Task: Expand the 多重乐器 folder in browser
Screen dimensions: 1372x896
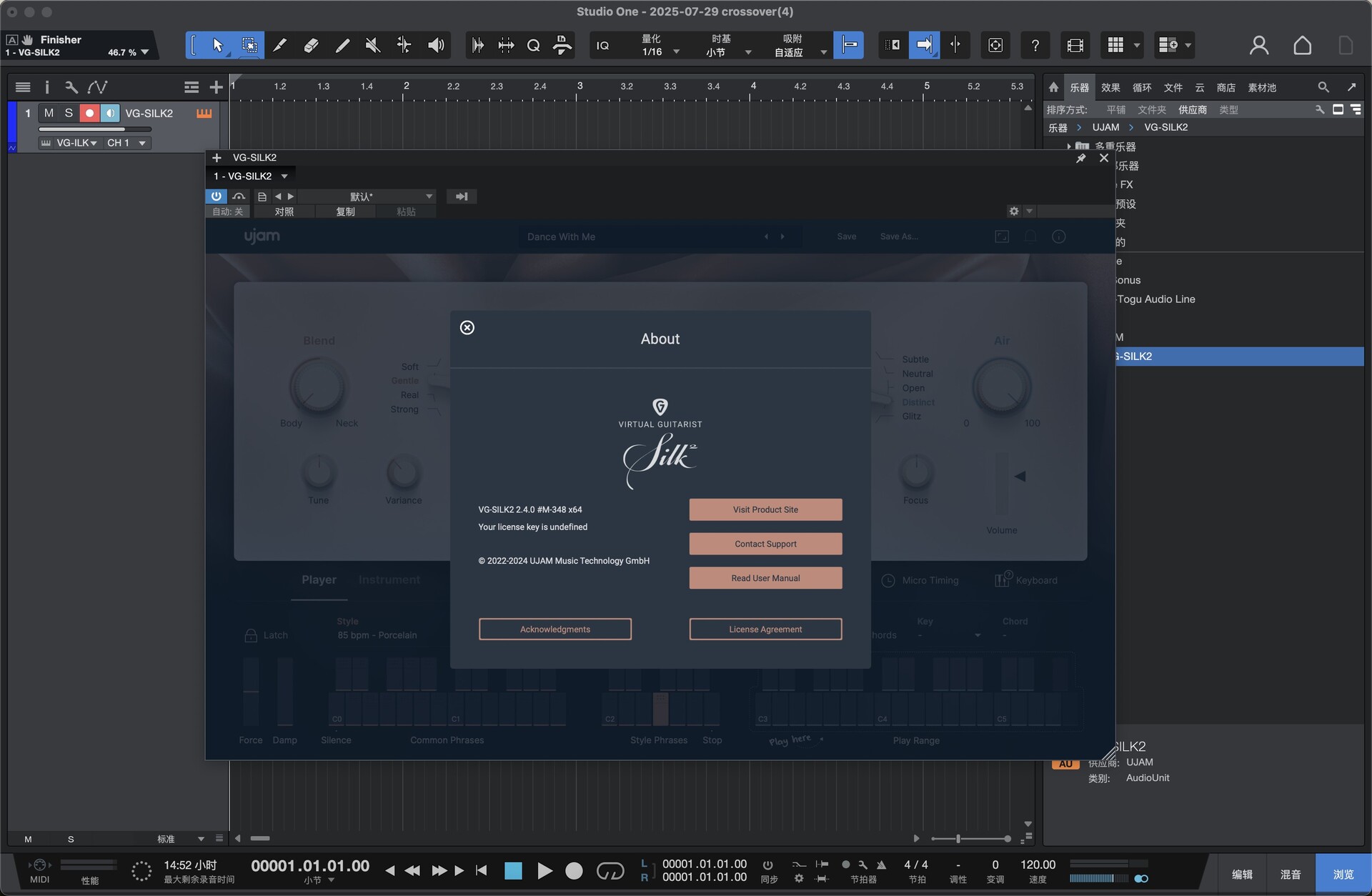Action: coord(1069,146)
